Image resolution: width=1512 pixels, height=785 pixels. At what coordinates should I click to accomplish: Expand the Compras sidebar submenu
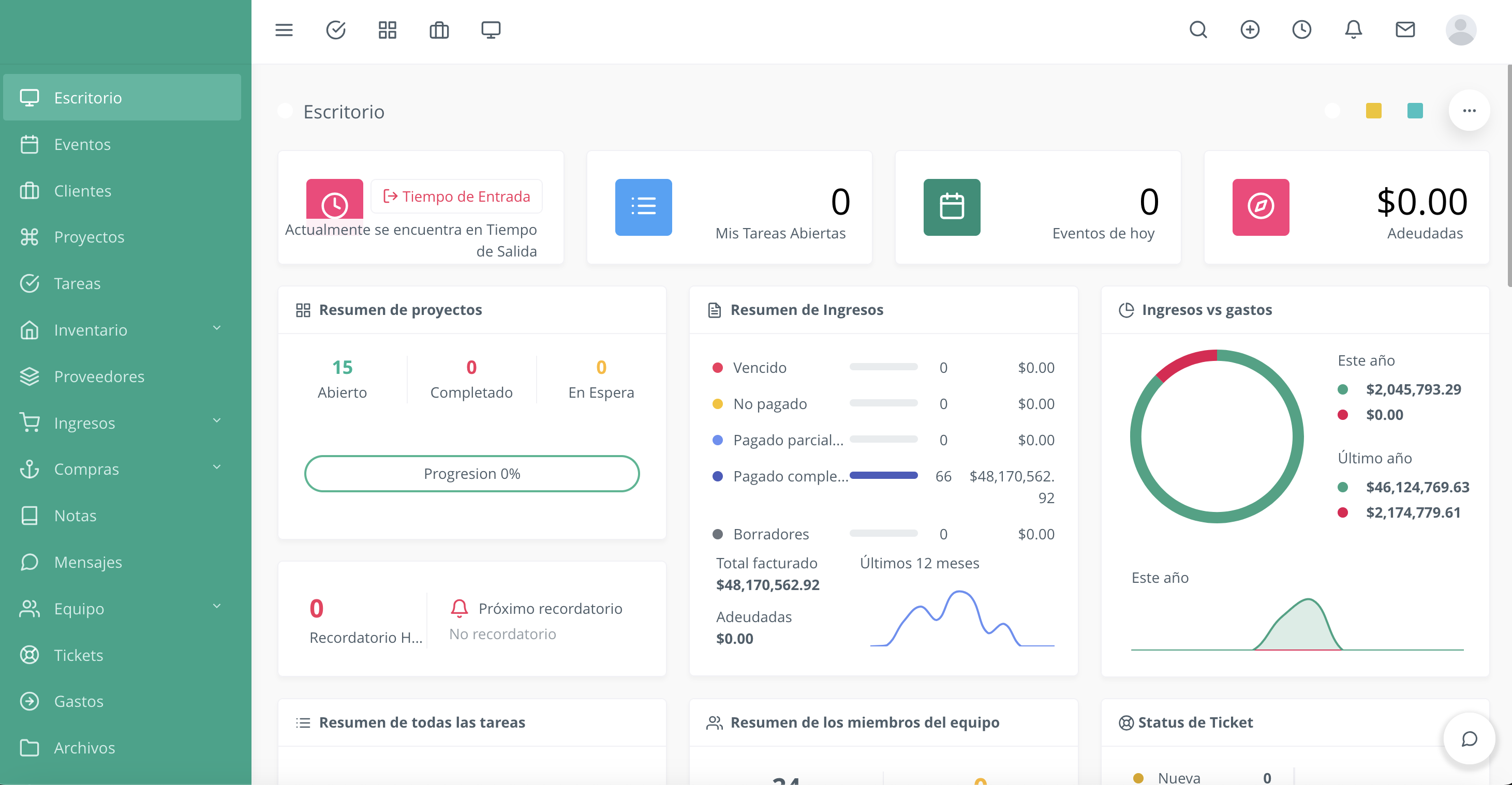[x=217, y=467]
